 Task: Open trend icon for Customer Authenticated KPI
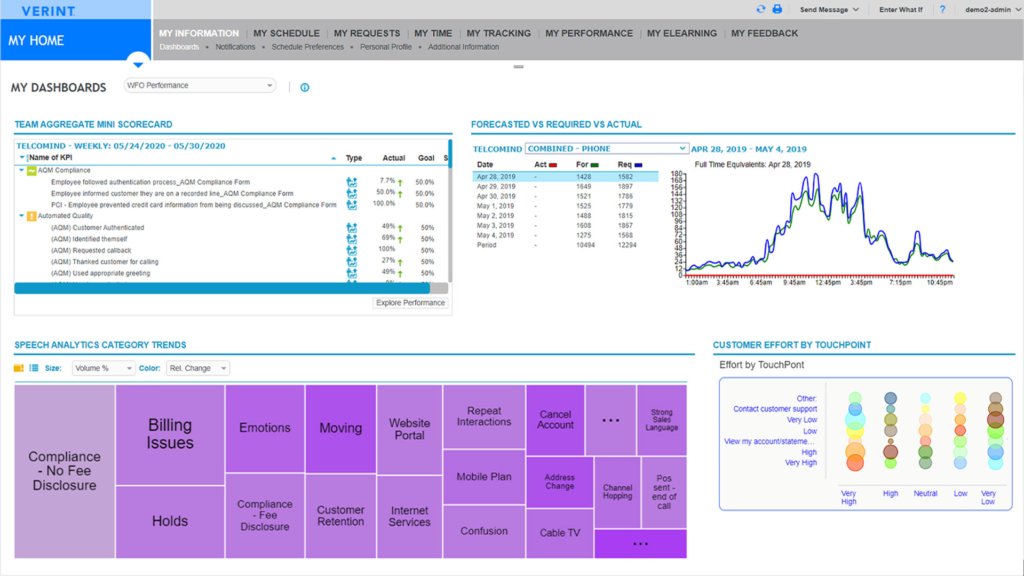click(x=351, y=228)
